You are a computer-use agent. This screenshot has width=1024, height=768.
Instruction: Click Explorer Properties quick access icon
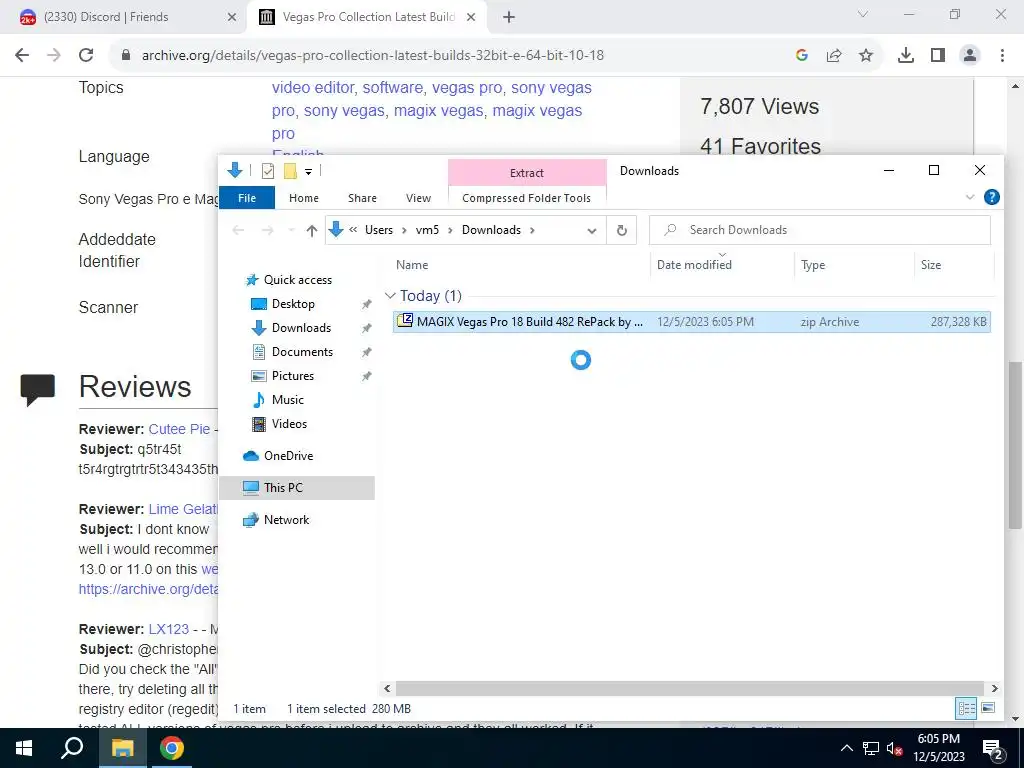(268, 171)
